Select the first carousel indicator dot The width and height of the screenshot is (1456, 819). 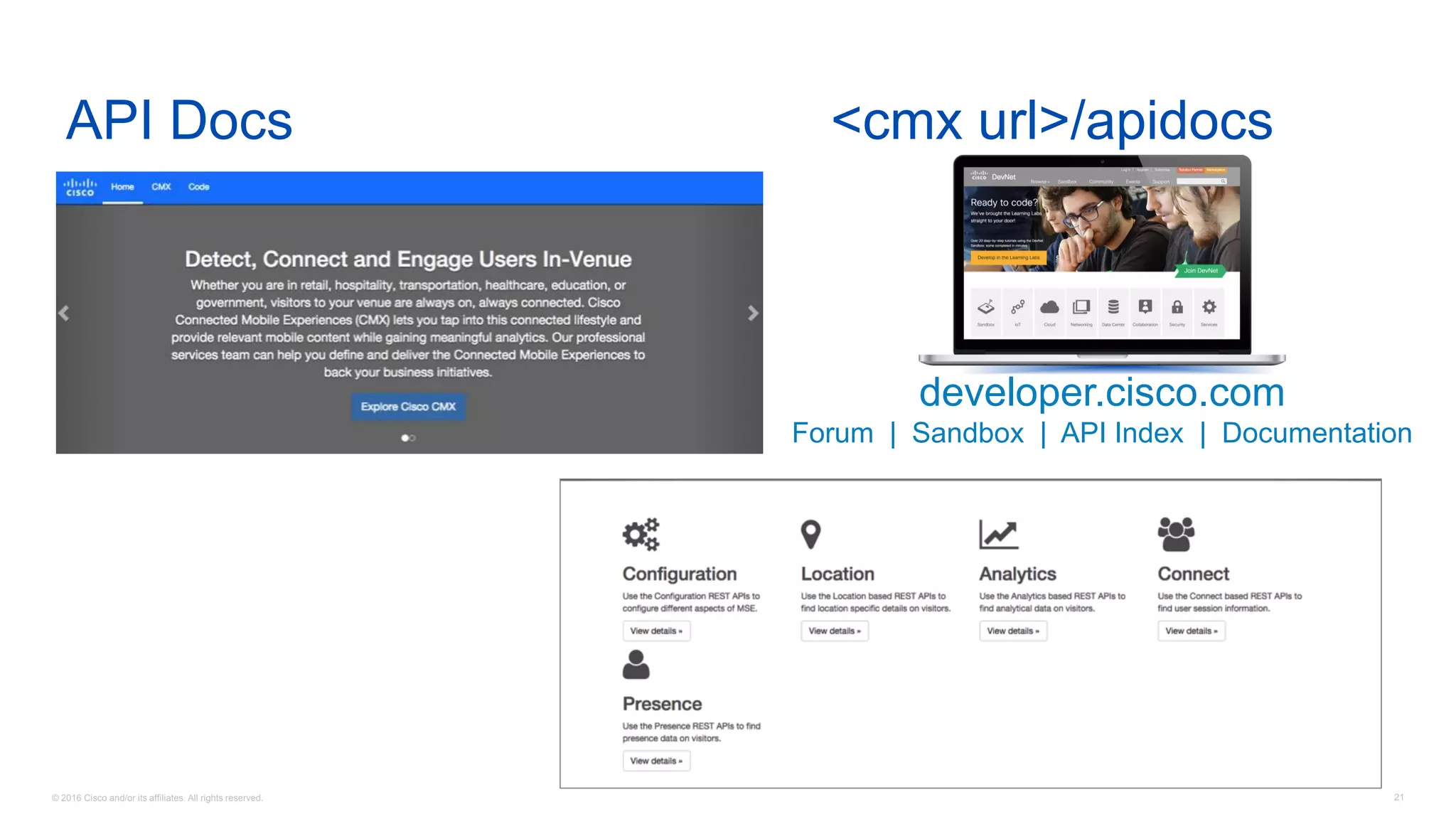tap(405, 438)
